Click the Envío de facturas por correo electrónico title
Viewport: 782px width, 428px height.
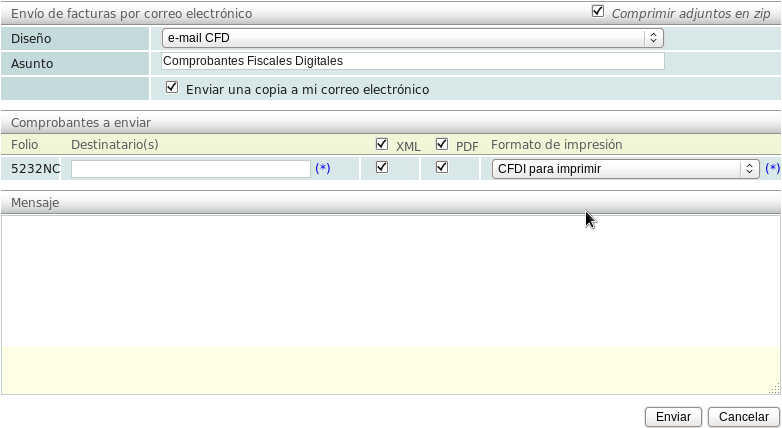pyautogui.click(x=131, y=14)
